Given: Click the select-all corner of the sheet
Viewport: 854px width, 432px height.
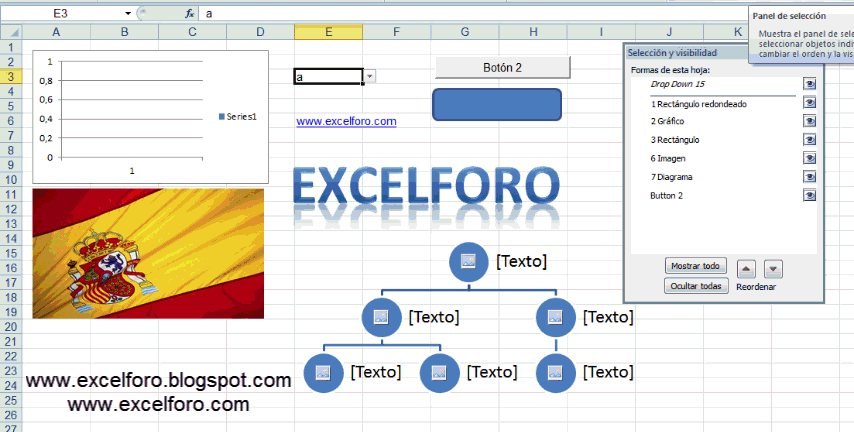Looking at the screenshot, I should coord(11,32).
